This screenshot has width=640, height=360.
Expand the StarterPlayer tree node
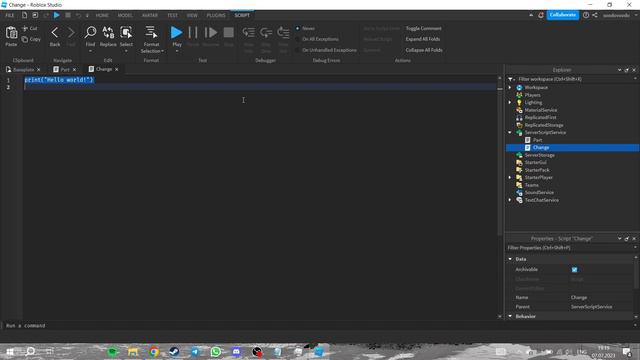click(510, 178)
